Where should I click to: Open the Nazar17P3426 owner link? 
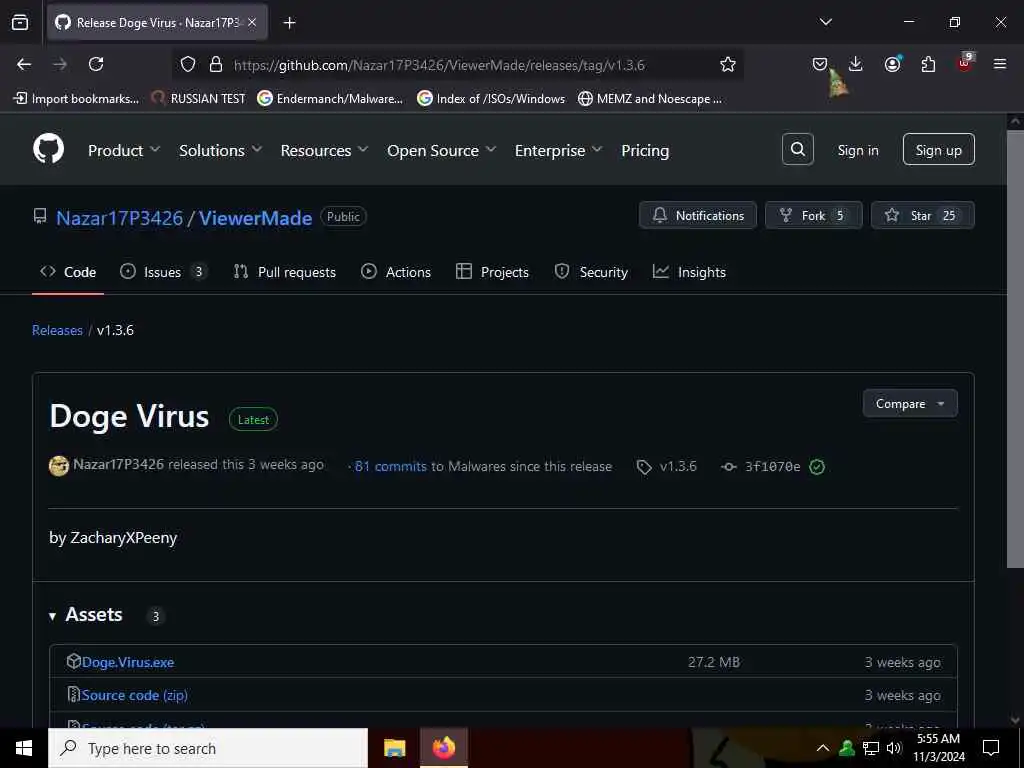click(x=120, y=217)
